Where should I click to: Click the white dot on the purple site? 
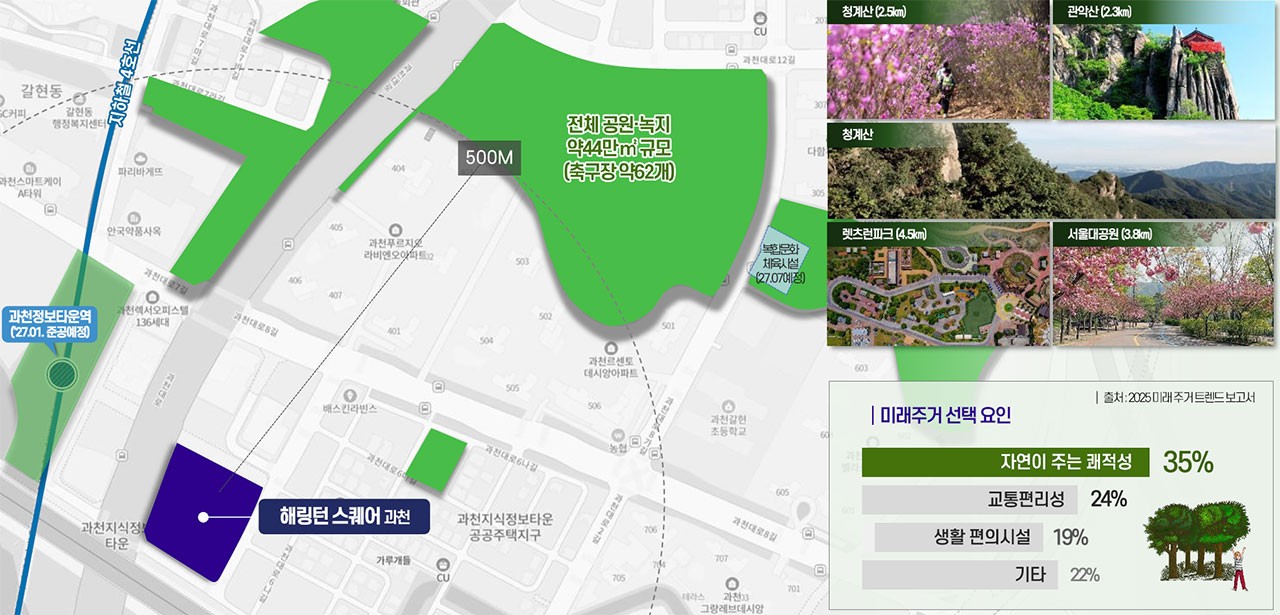pos(203,518)
